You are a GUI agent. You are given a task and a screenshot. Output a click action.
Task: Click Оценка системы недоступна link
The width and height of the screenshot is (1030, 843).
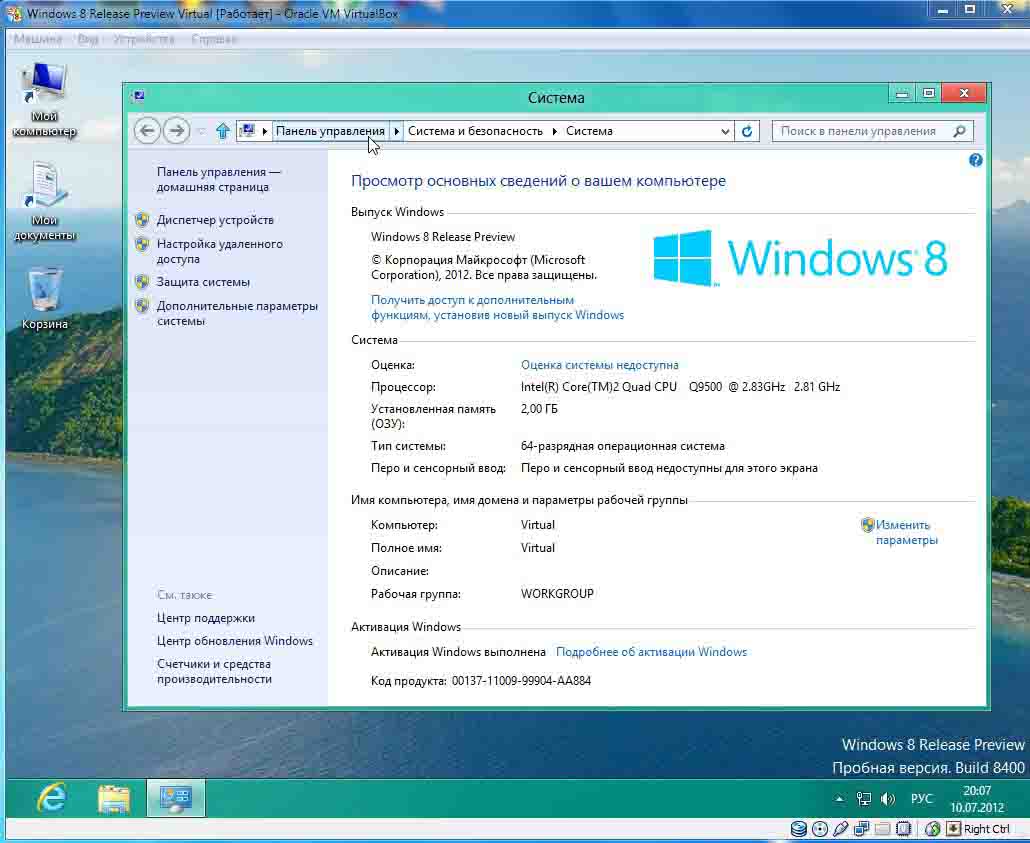pos(600,365)
